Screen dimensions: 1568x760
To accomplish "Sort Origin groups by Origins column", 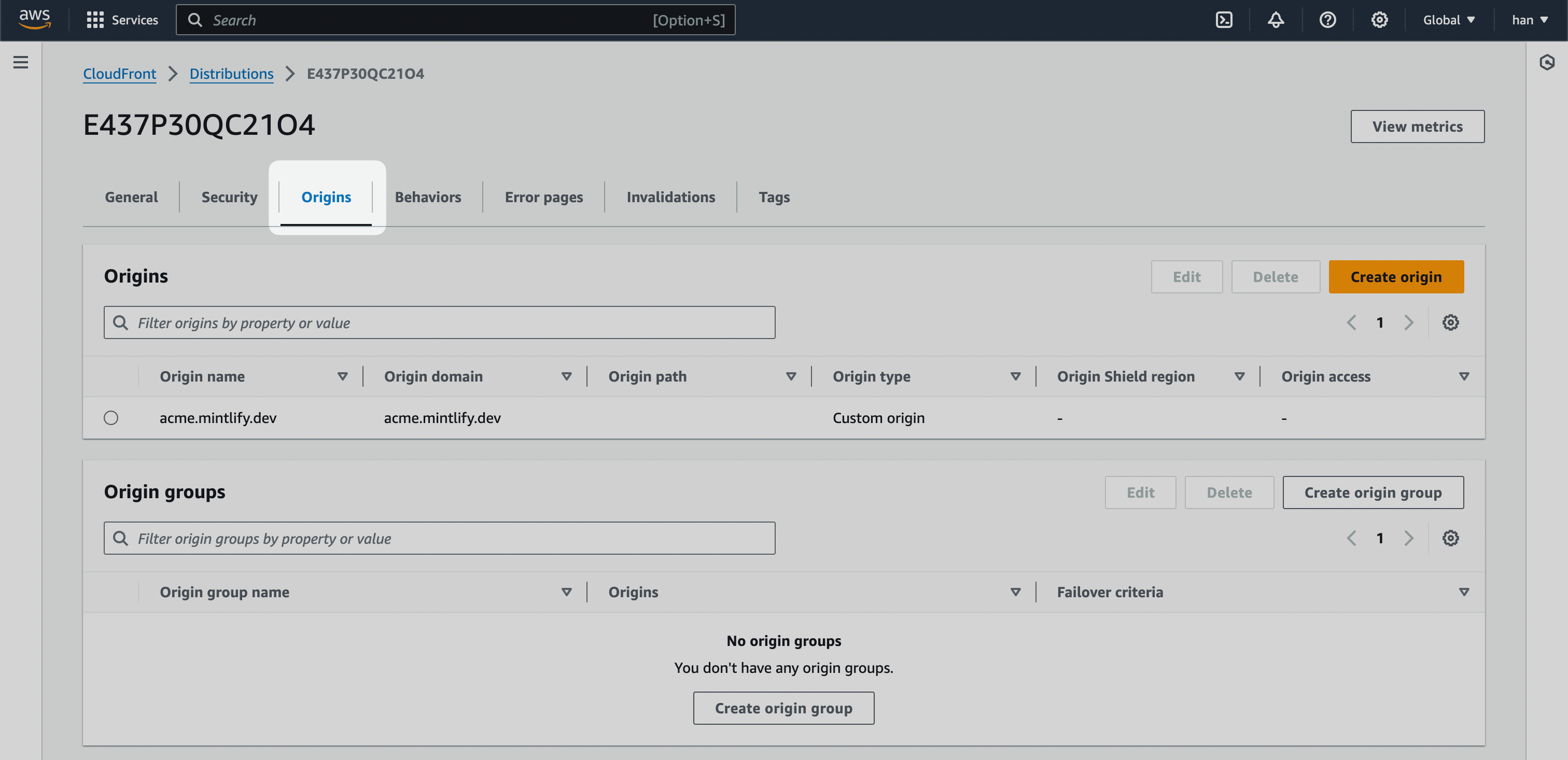I will pos(1015,592).
